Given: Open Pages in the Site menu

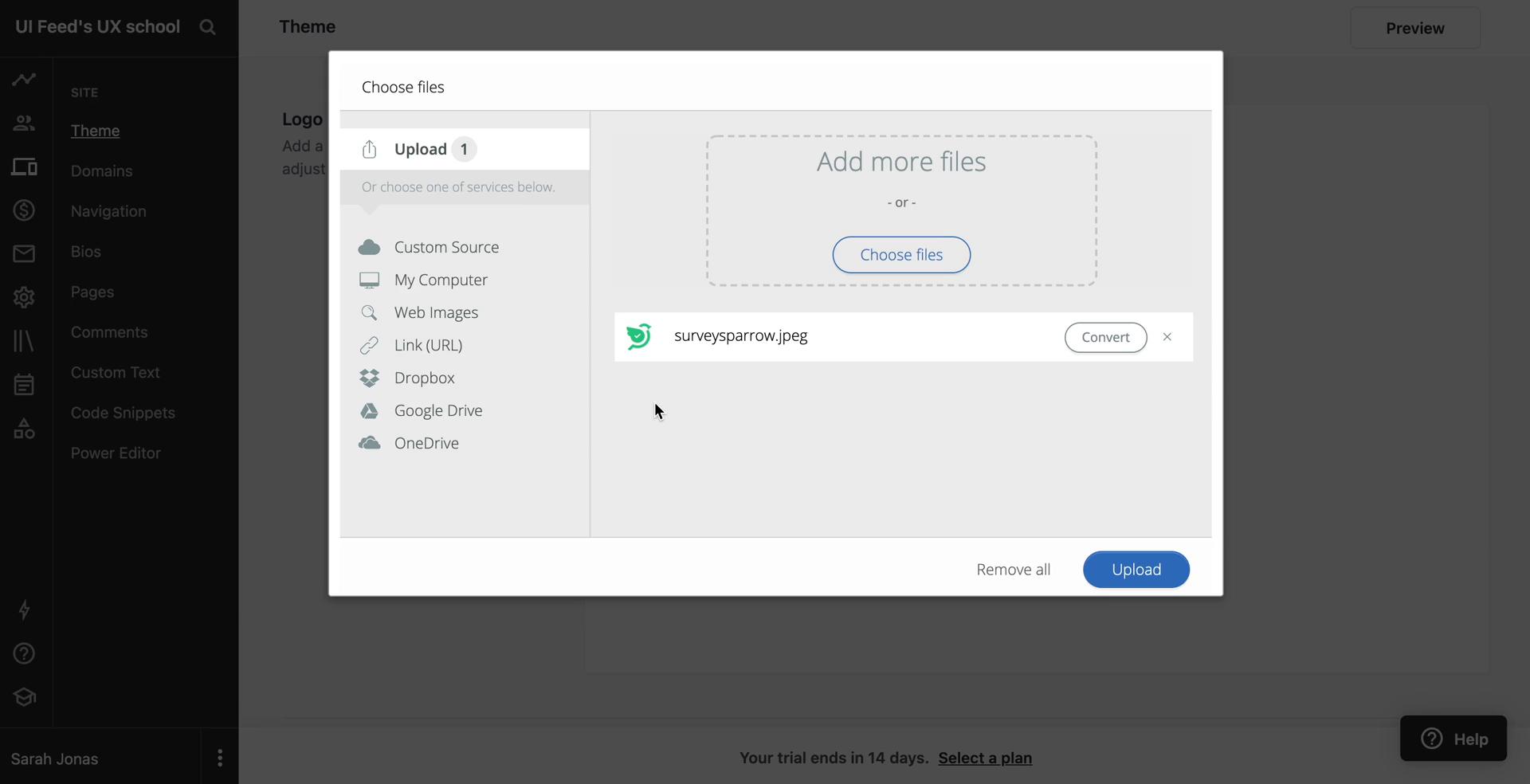Looking at the screenshot, I should point(92,292).
